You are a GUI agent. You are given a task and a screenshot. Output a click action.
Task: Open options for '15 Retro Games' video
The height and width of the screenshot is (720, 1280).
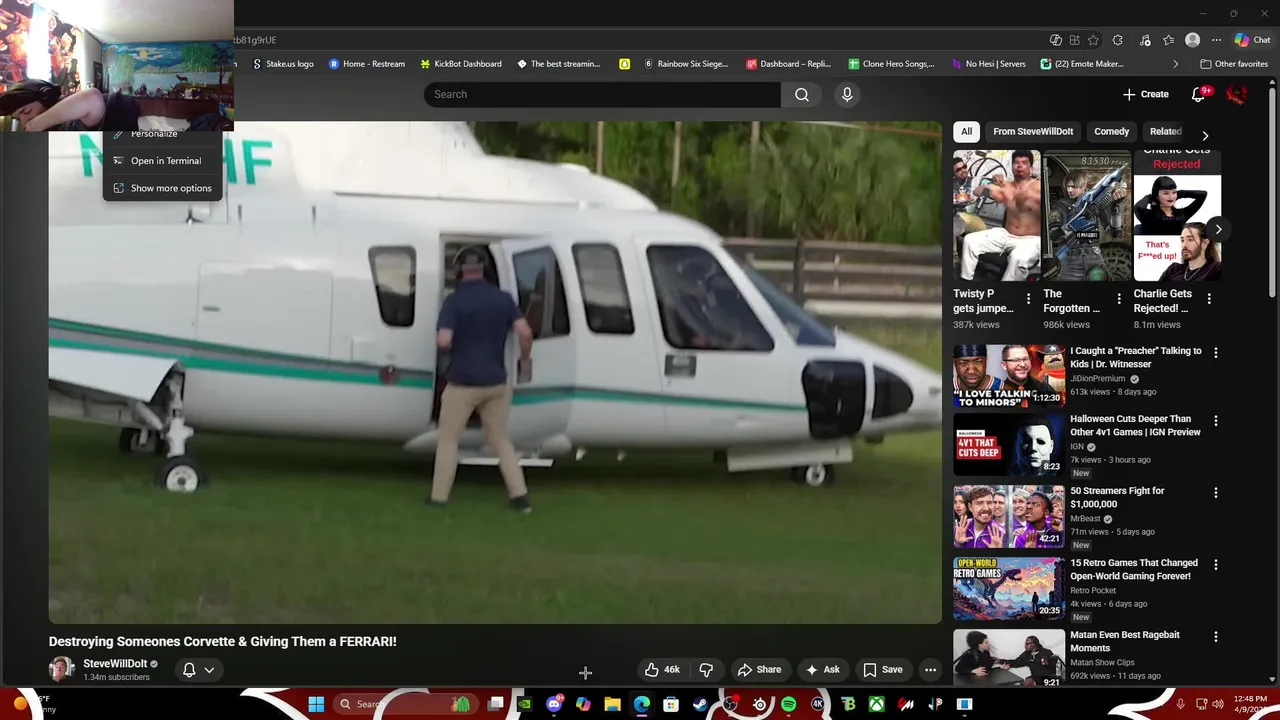pos(1216,565)
